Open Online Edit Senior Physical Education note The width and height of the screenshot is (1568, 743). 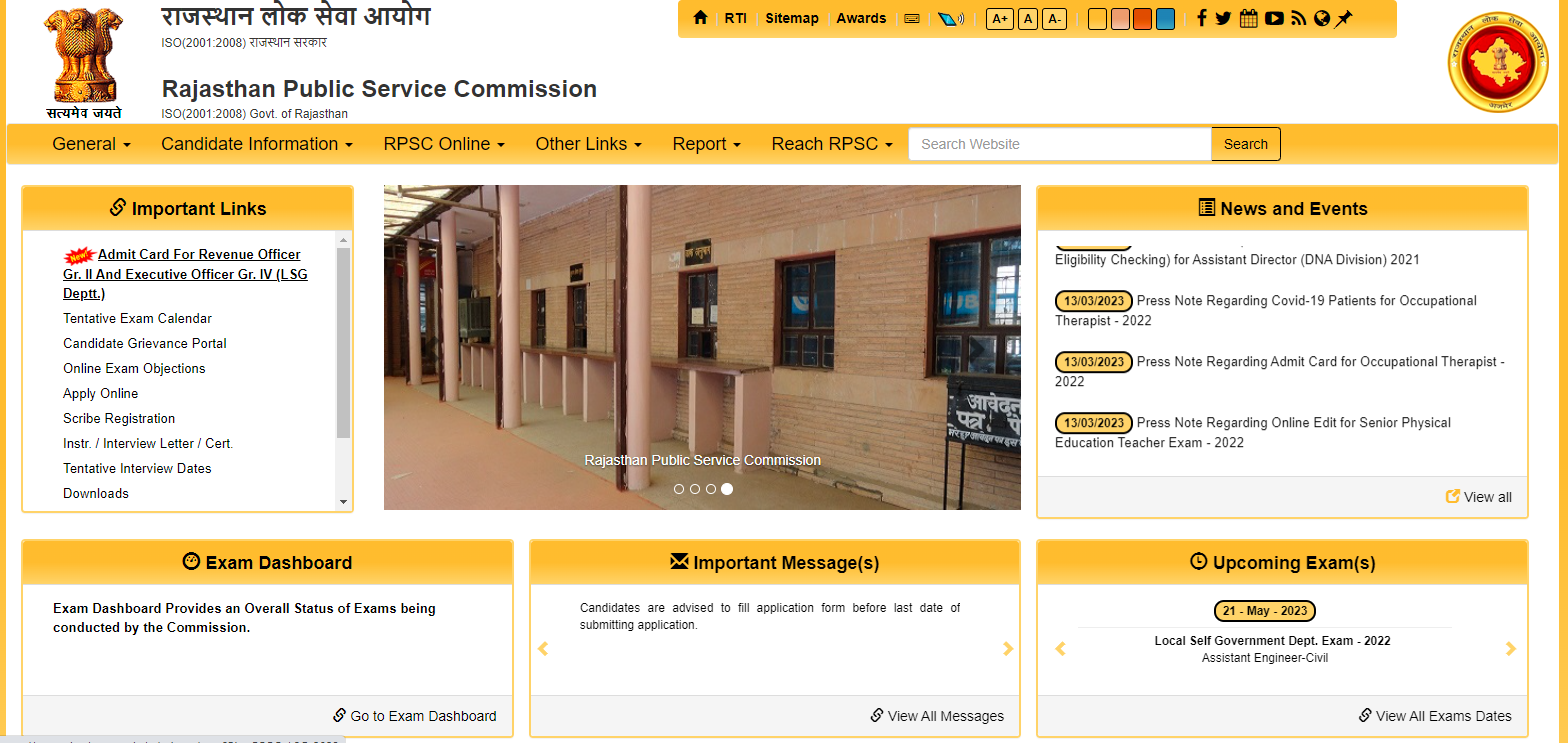click(x=1253, y=433)
